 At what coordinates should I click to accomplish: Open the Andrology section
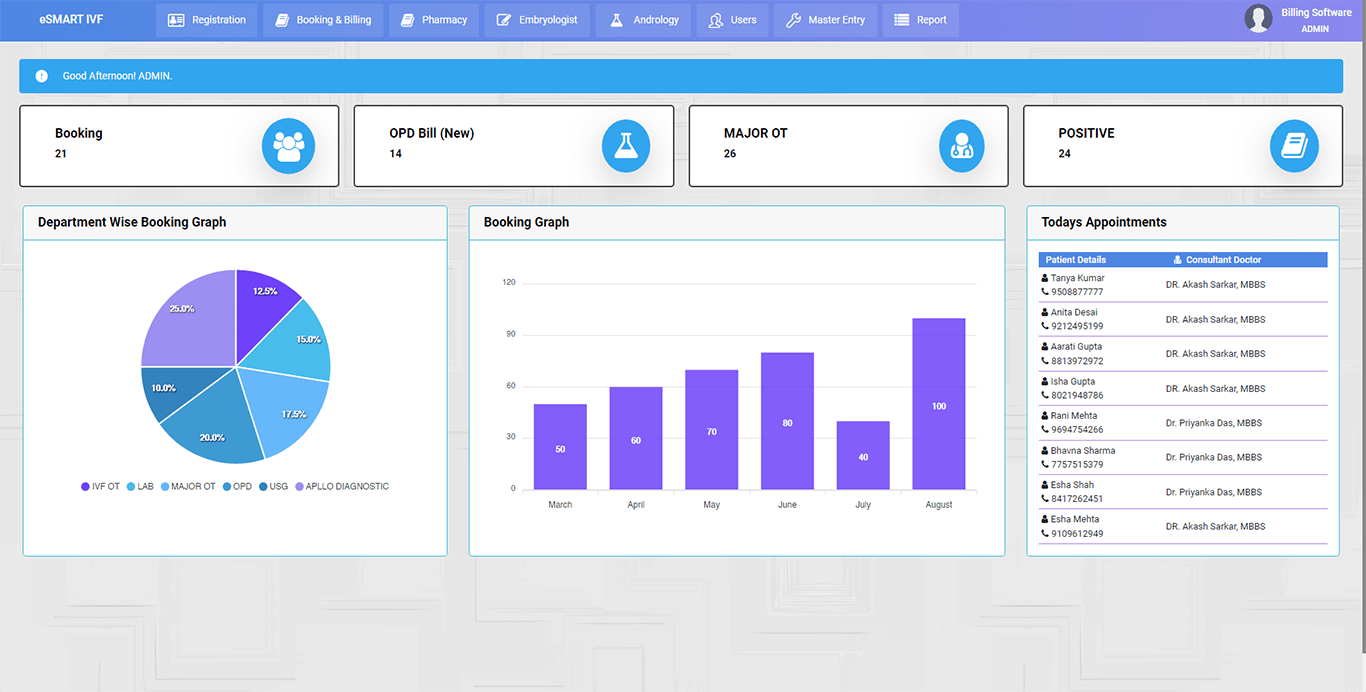644,20
